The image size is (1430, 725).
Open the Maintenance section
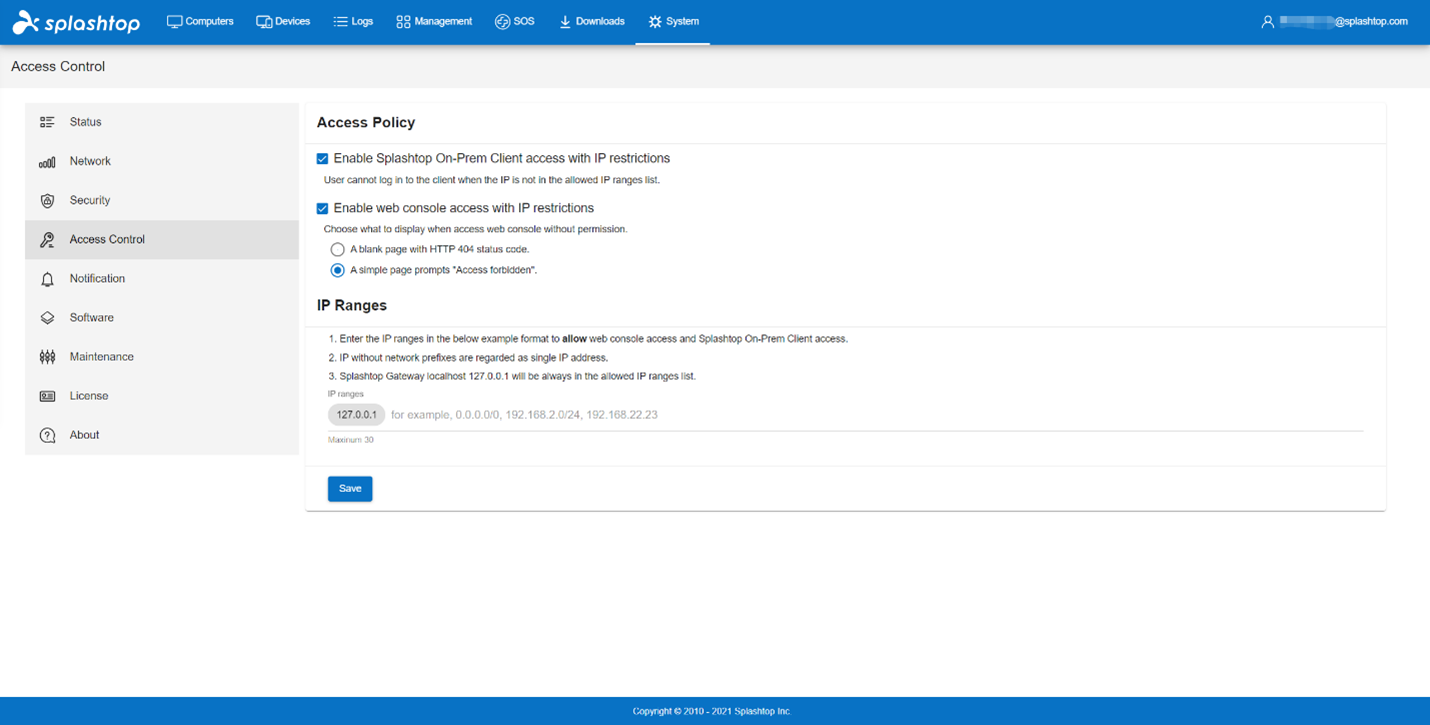coord(162,357)
